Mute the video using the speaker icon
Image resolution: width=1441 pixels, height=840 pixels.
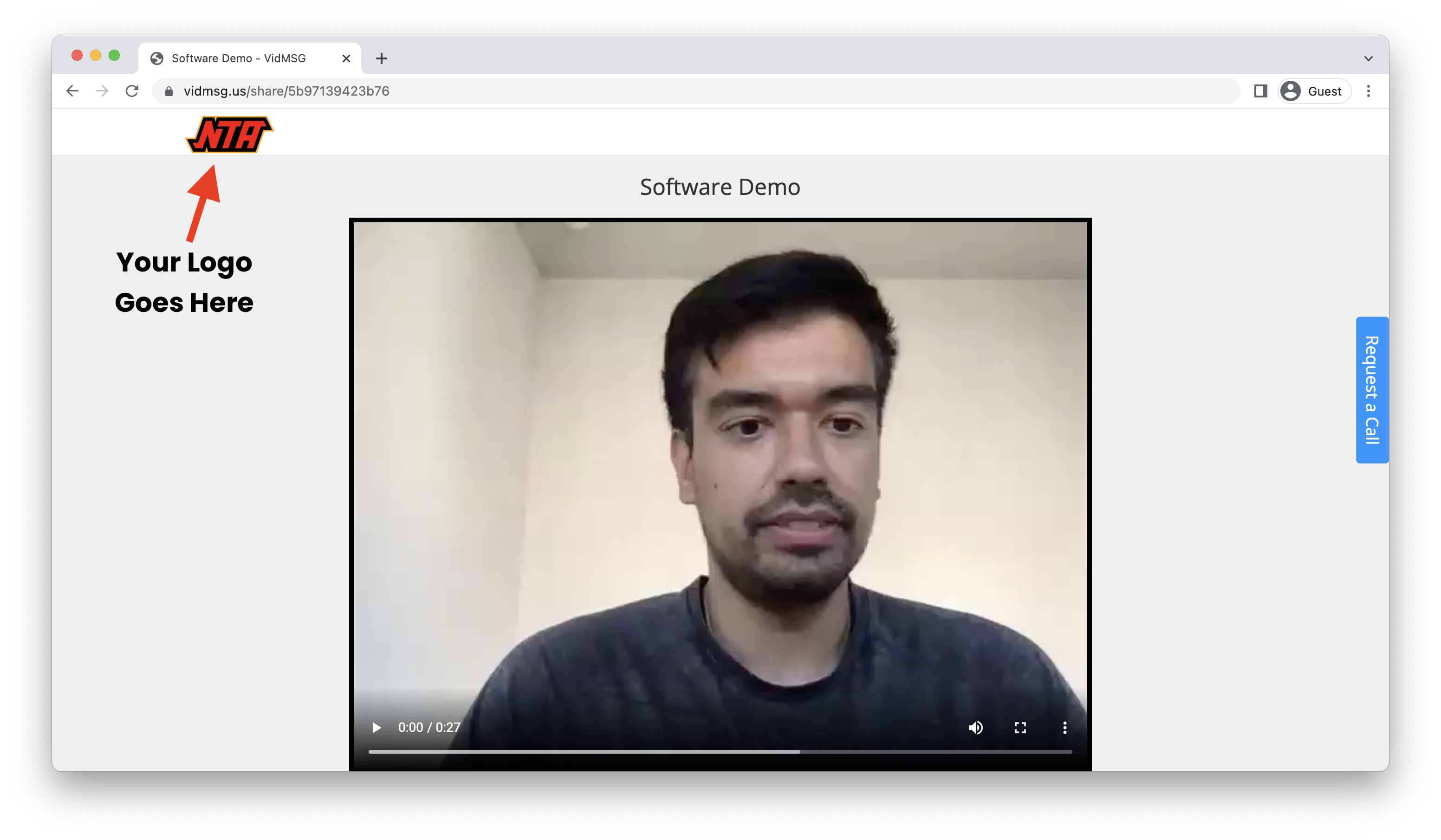[x=975, y=727]
